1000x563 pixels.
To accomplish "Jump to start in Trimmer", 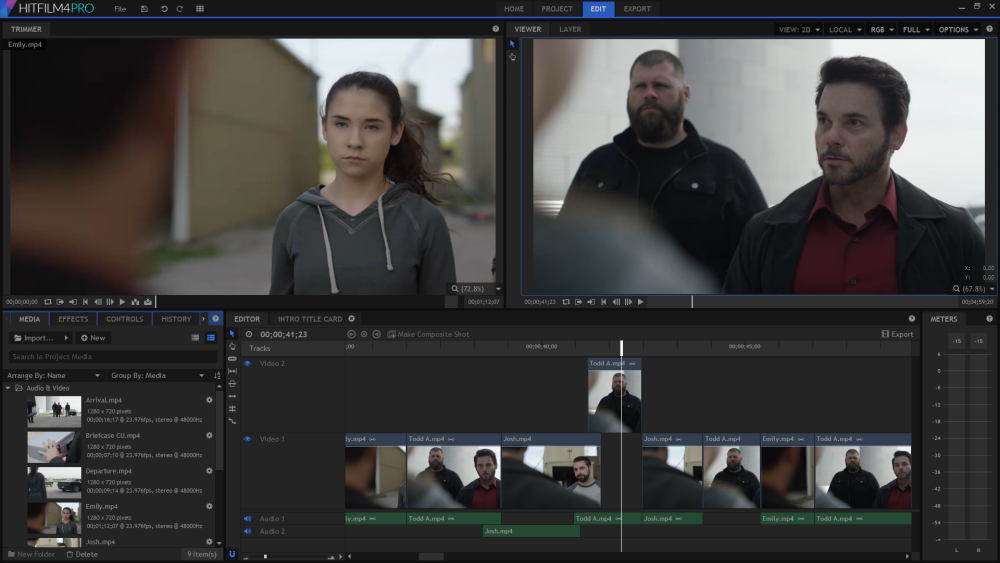I will click(x=85, y=302).
